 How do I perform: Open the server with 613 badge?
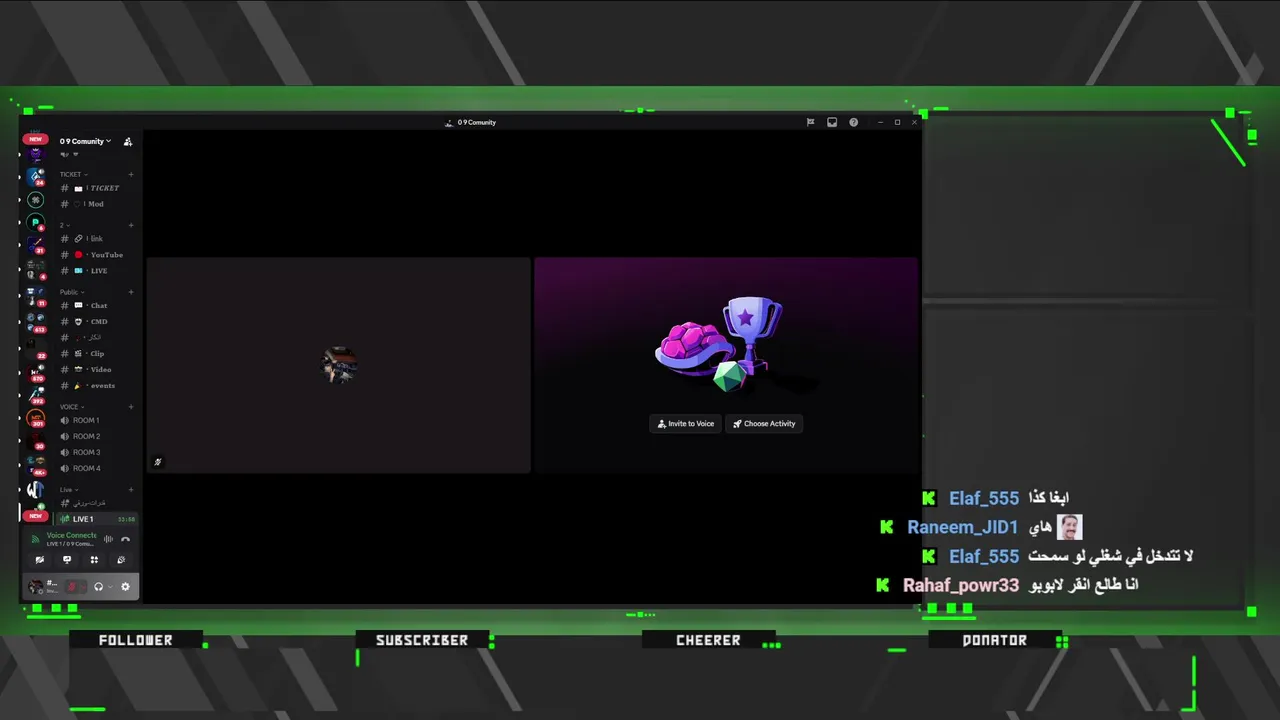36,323
